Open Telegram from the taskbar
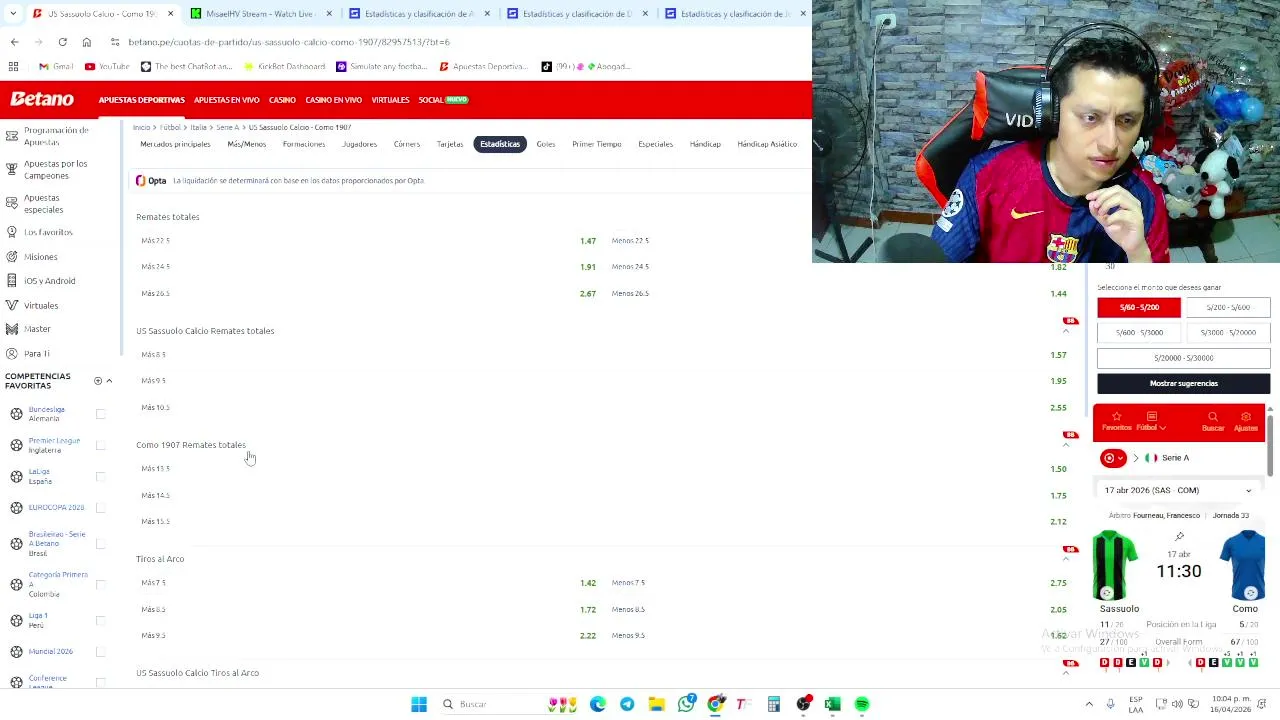The height and width of the screenshot is (720, 1280). click(627, 704)
